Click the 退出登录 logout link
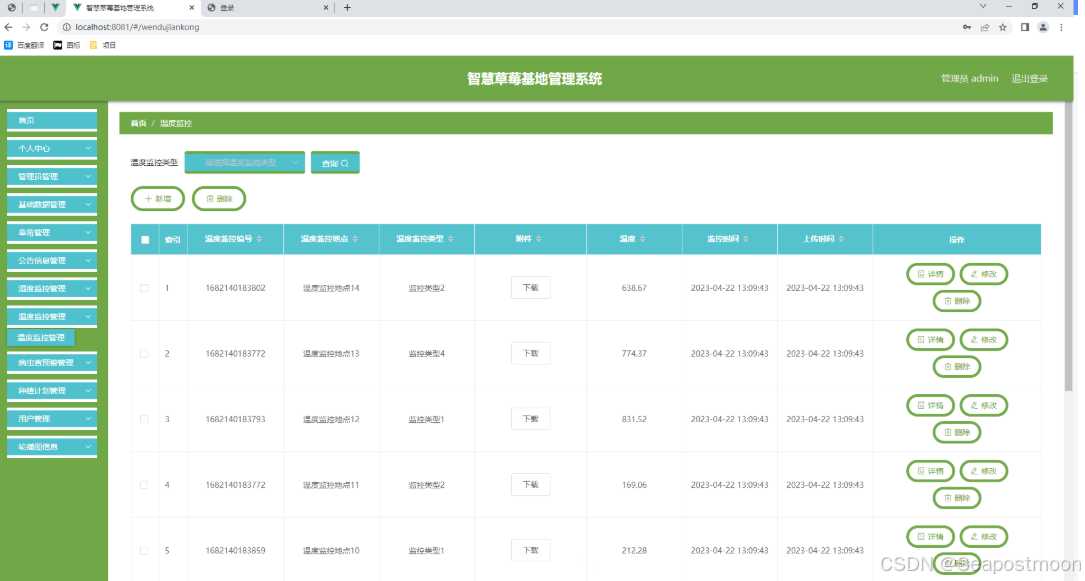The width and height of the screenshot is (1085, 581). point(1031,78)
